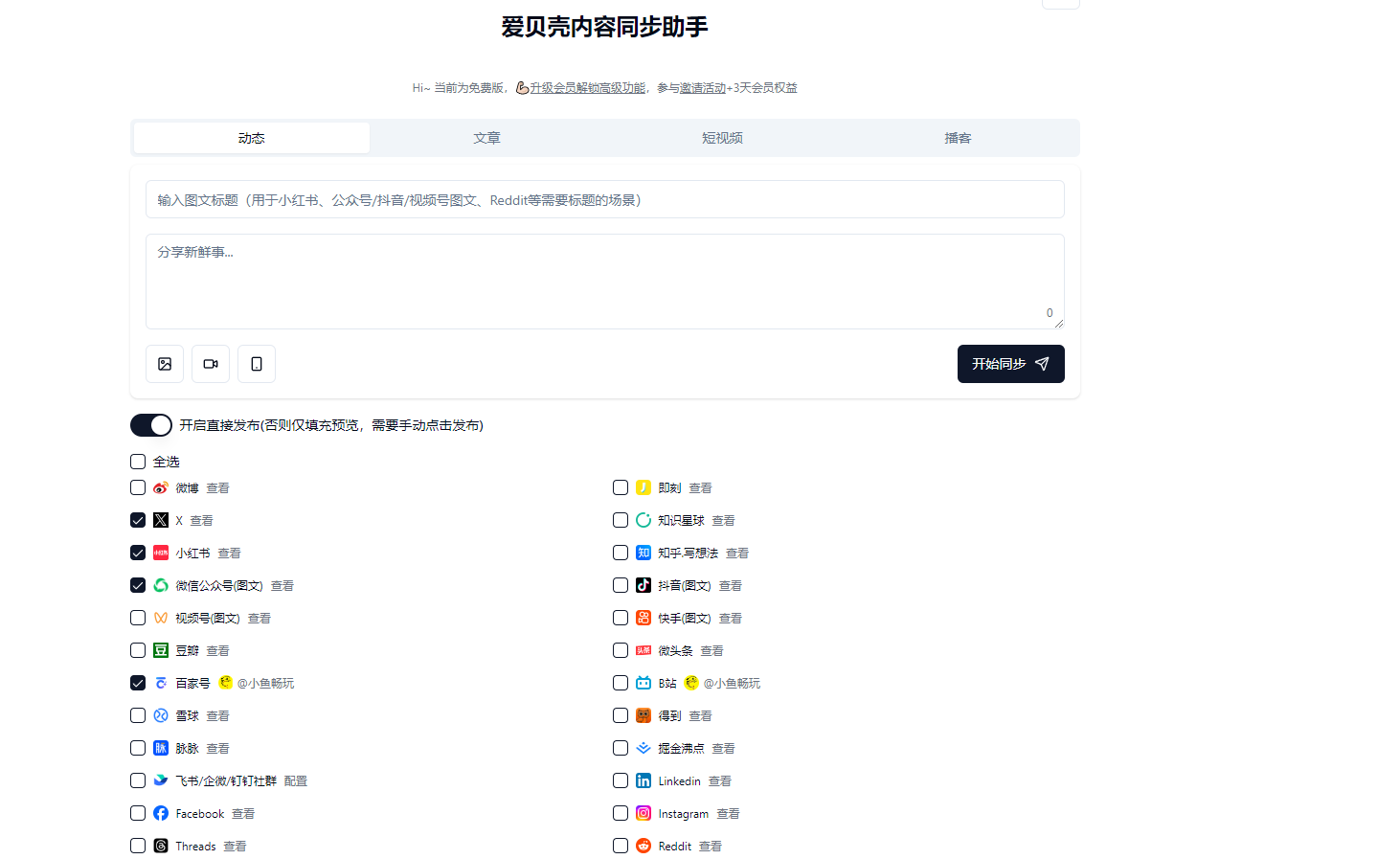
Task: Click the mobile device icon button
Action: pos(257,364)
